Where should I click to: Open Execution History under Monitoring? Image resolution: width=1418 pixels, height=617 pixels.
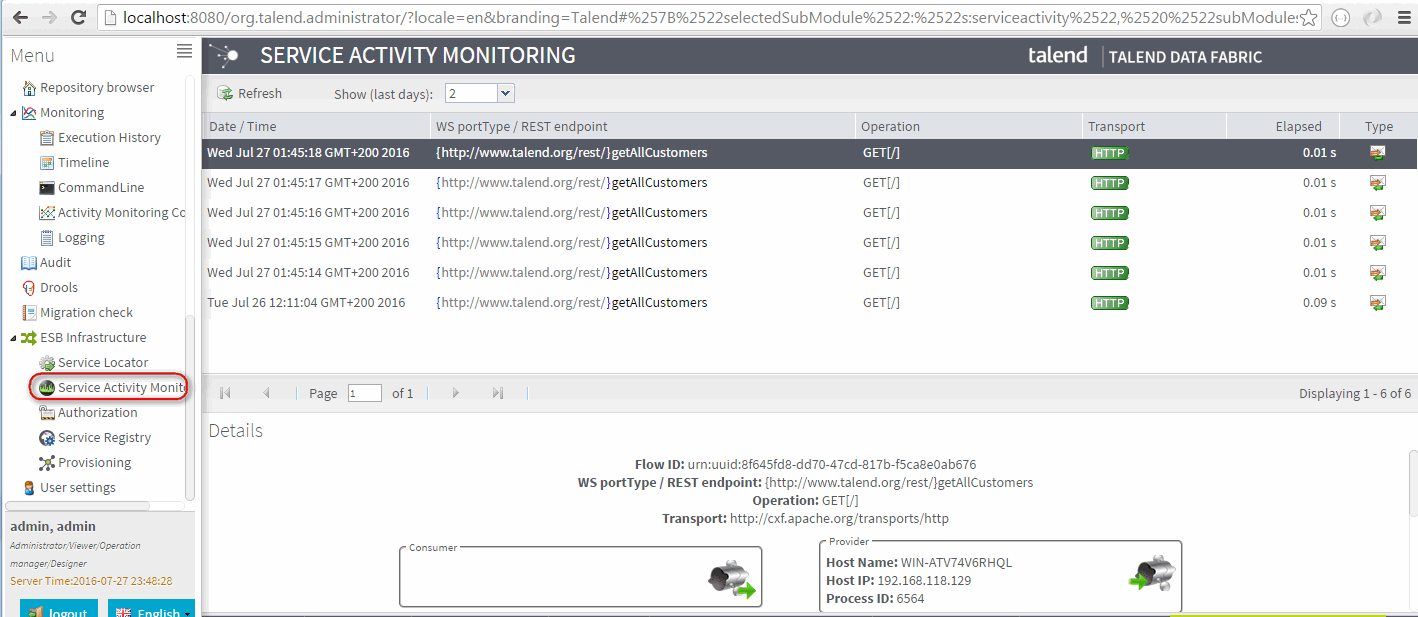108,138
